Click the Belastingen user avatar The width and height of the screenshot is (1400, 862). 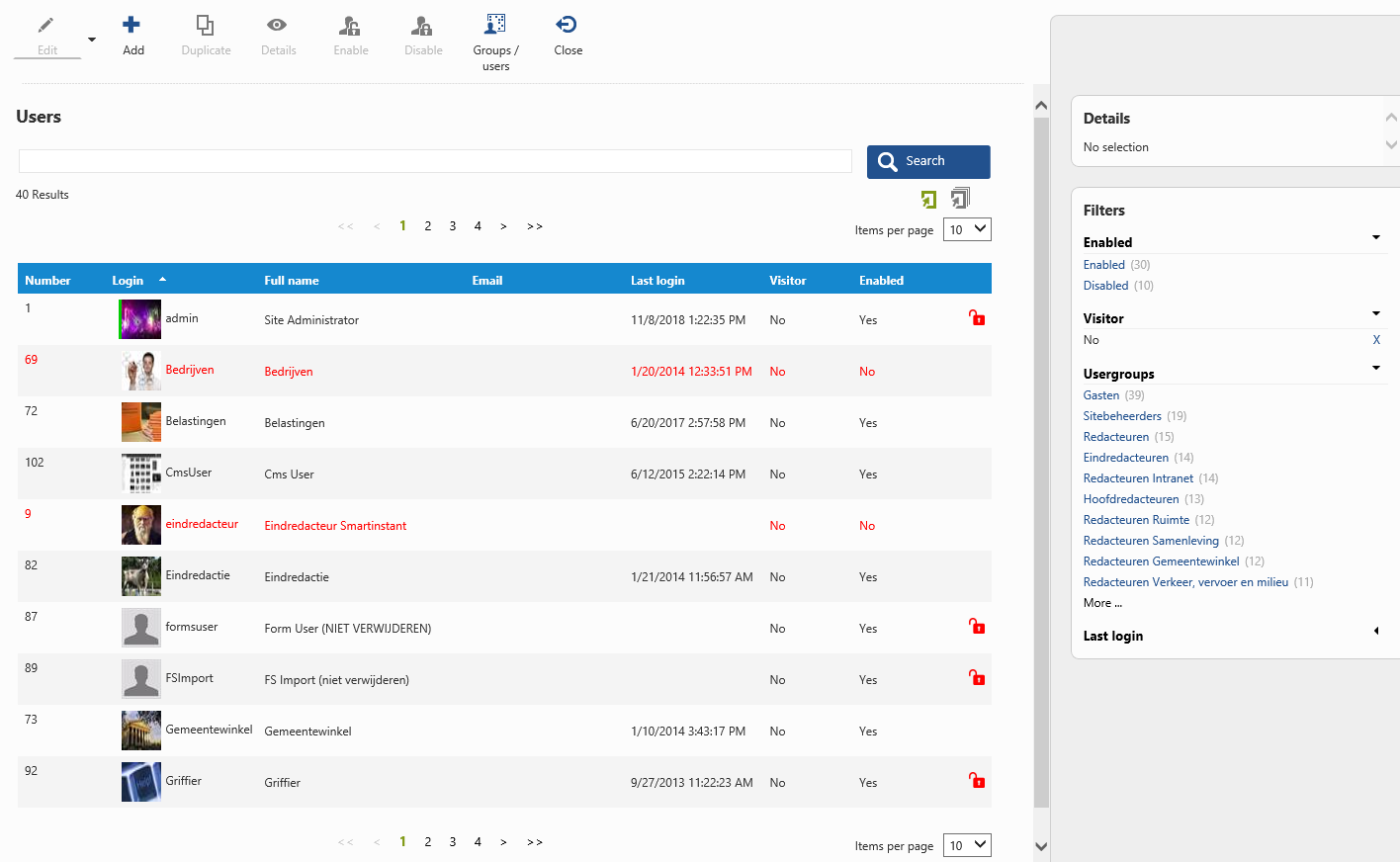pos(141,422)
